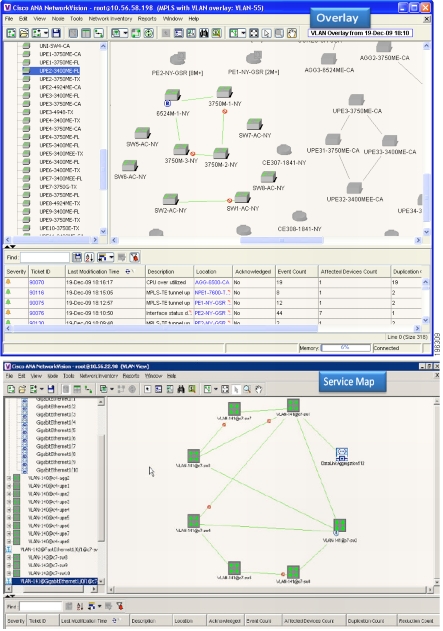Click fit-to-window icon in Overlay window toolbar
The height and width of the screenshot is (631, 443).
coord(254,33)
